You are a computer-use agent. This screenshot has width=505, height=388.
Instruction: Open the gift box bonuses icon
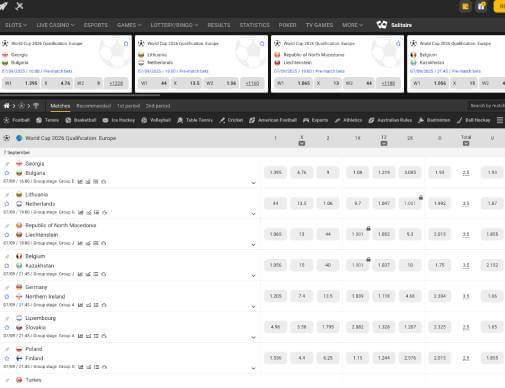point(482,6)
